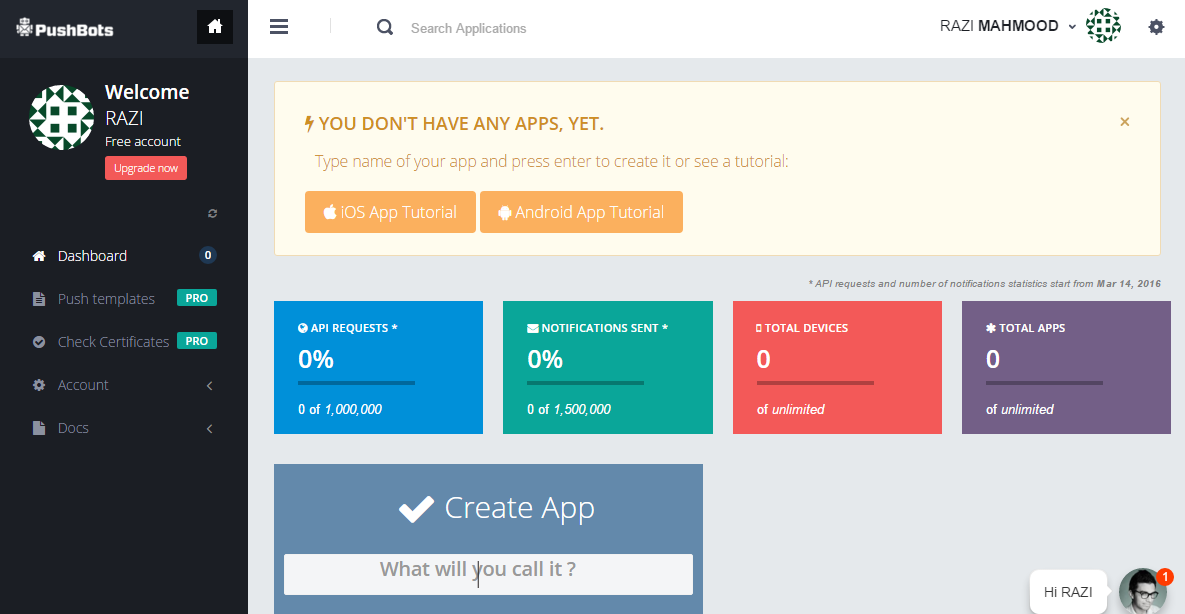Image resolution: width=1185 pixels, height=614 pixels.
Task: Click the envelope icon on NOTIFICATIONS SENT
Action: pyautogui.click(x=533, y=328)
